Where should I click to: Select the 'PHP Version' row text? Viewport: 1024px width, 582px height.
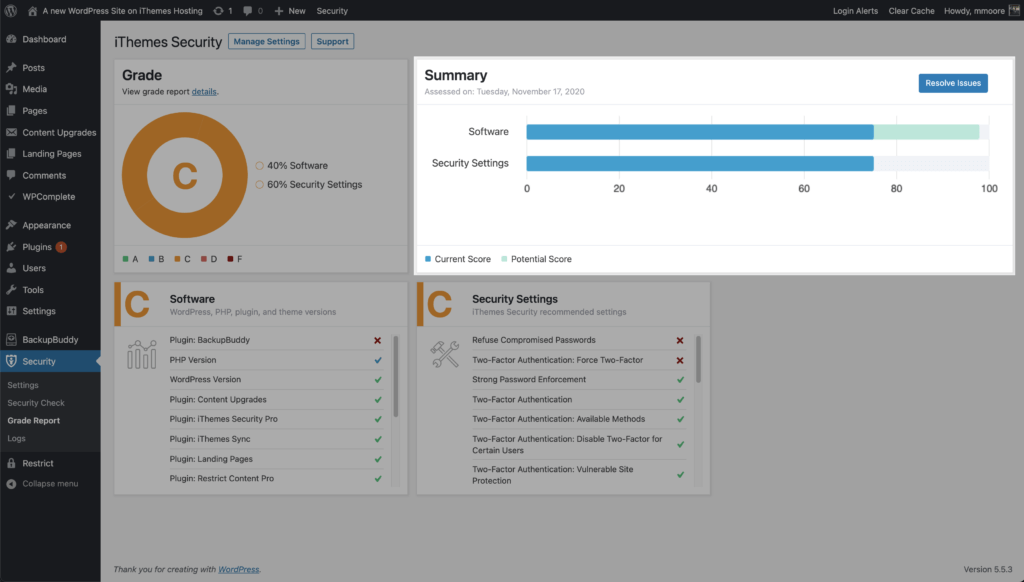193,360
